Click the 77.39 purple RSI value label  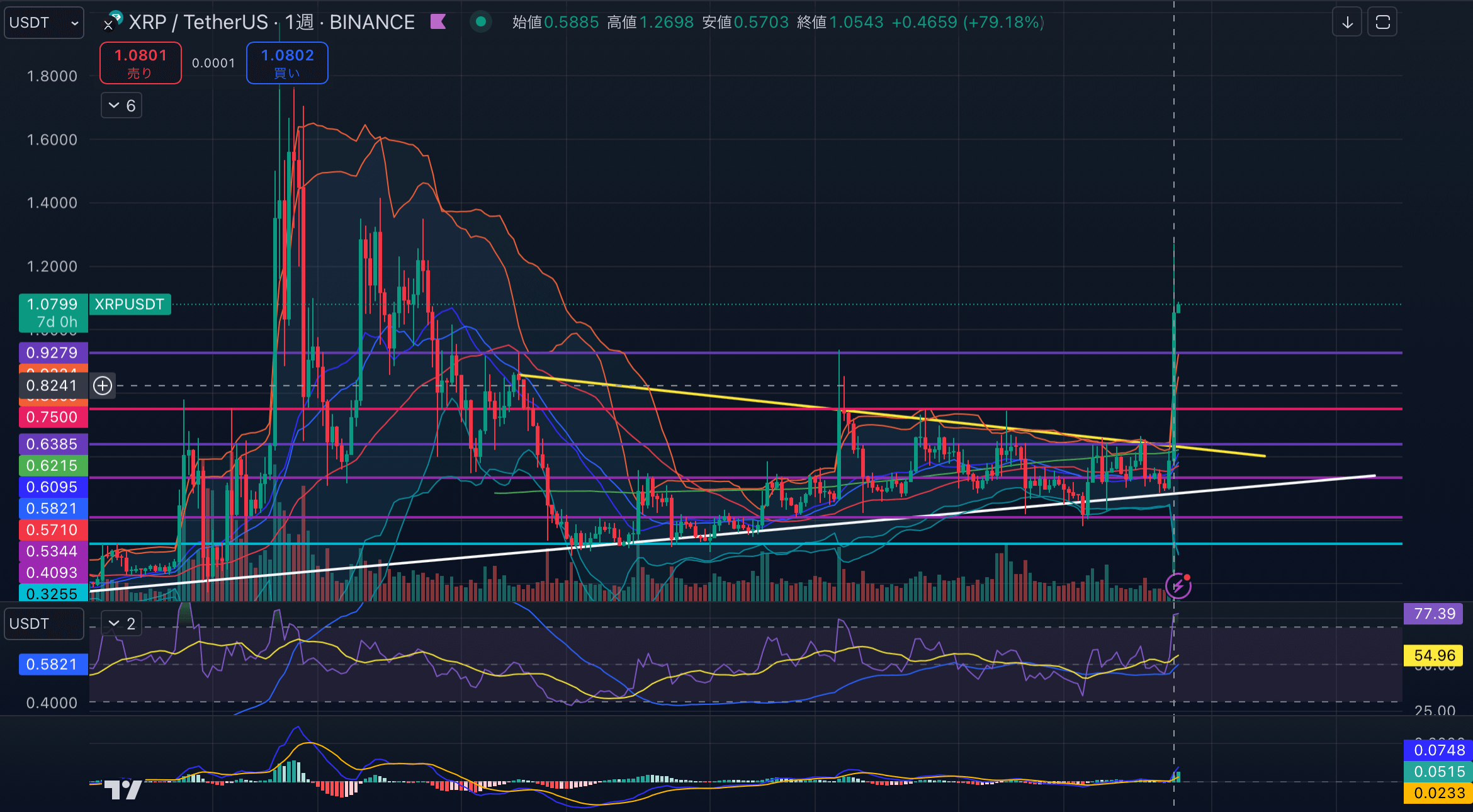pyautogui.click(x=1434, y=614)
